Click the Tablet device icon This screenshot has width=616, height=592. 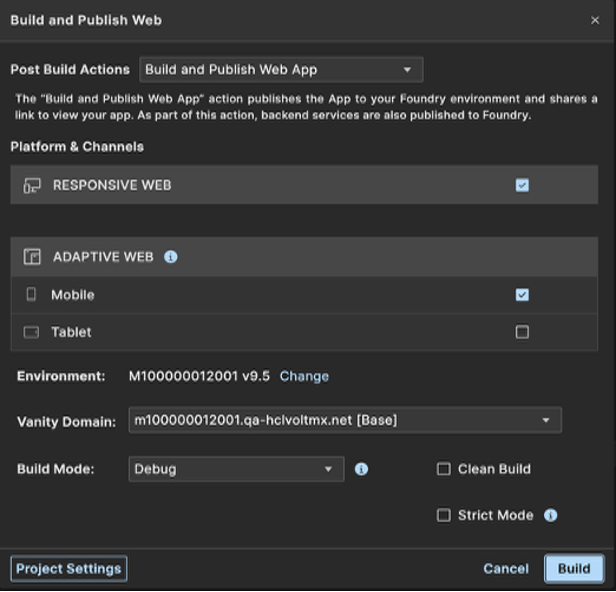[31, 332]
